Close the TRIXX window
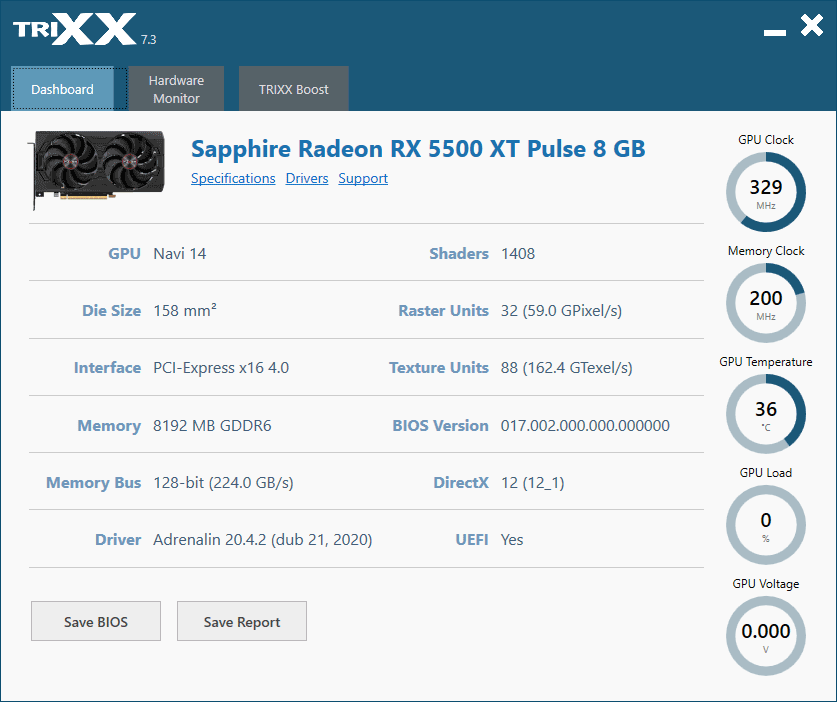The width and height of the screenshot is (837, 702). coord(812,25)
